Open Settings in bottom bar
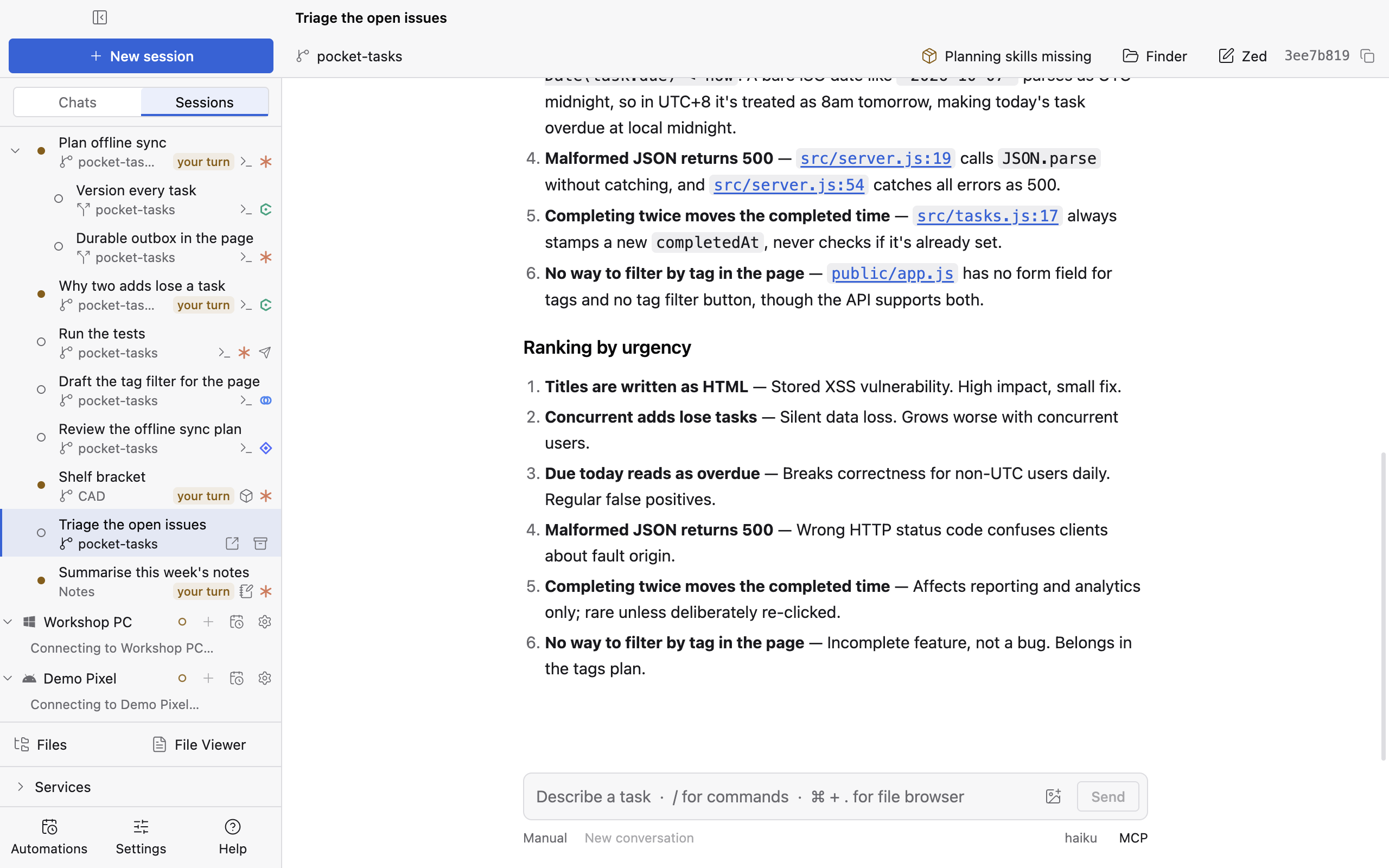 click(x=141, y=838)
